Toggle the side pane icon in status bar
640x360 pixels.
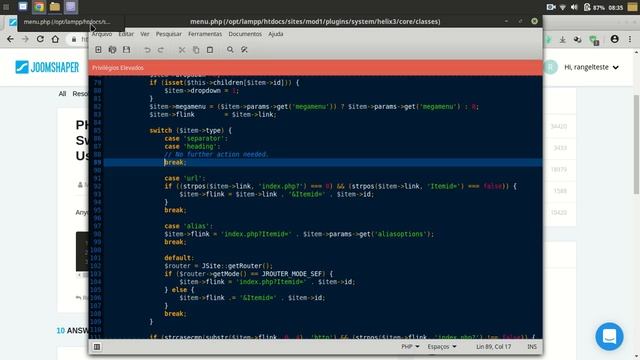pyautogui.click(x=97, y=347)
